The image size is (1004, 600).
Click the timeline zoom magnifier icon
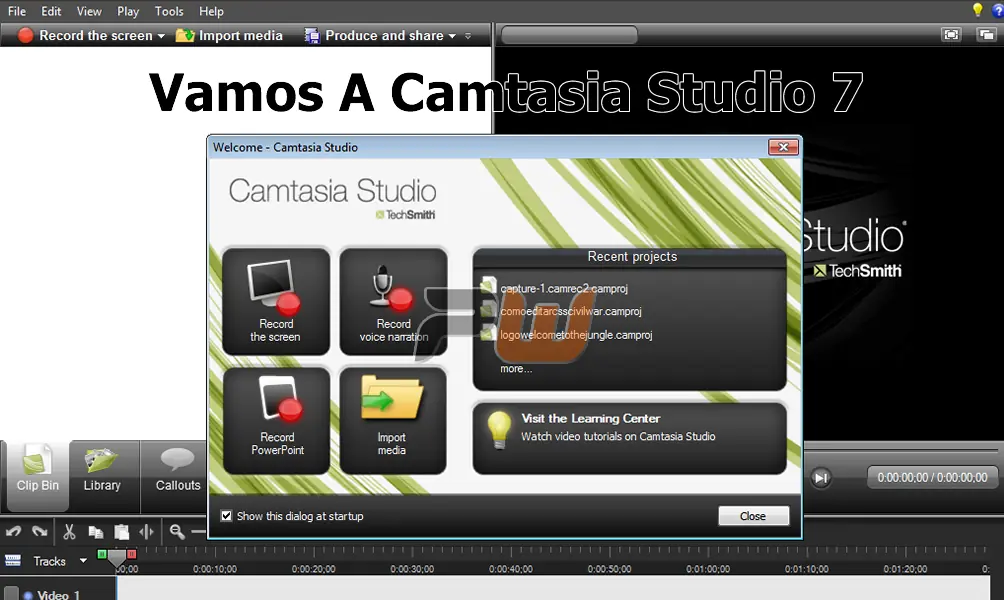pyautogui.click(x=177, y=531)
